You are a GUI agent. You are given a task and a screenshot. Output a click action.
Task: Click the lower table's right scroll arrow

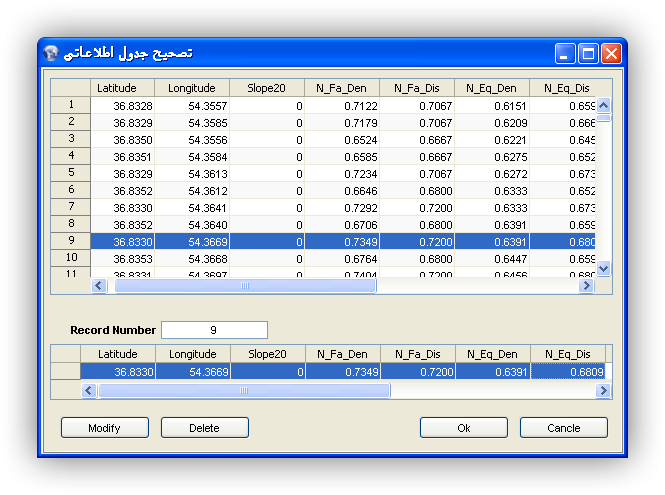pyautogui.click(x=603, y=391)
